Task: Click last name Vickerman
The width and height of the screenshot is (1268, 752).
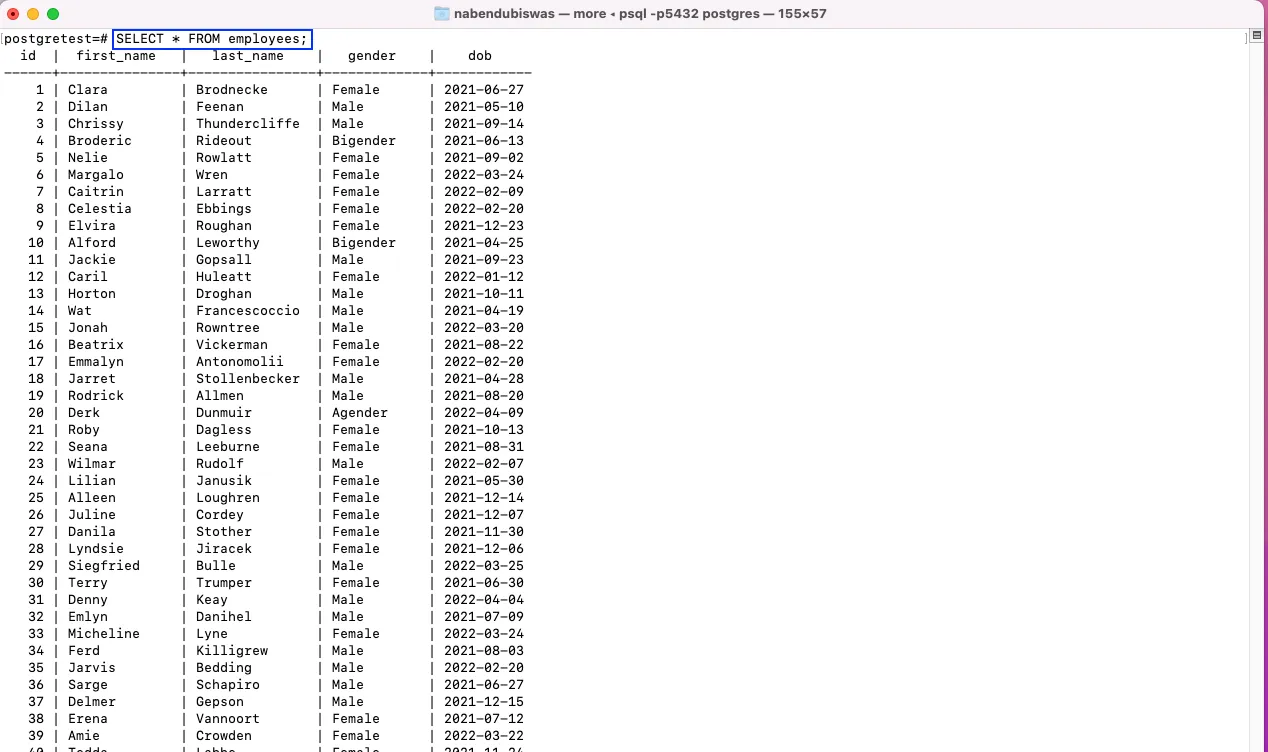Action: pyautogui.click(x=232, y=345)
